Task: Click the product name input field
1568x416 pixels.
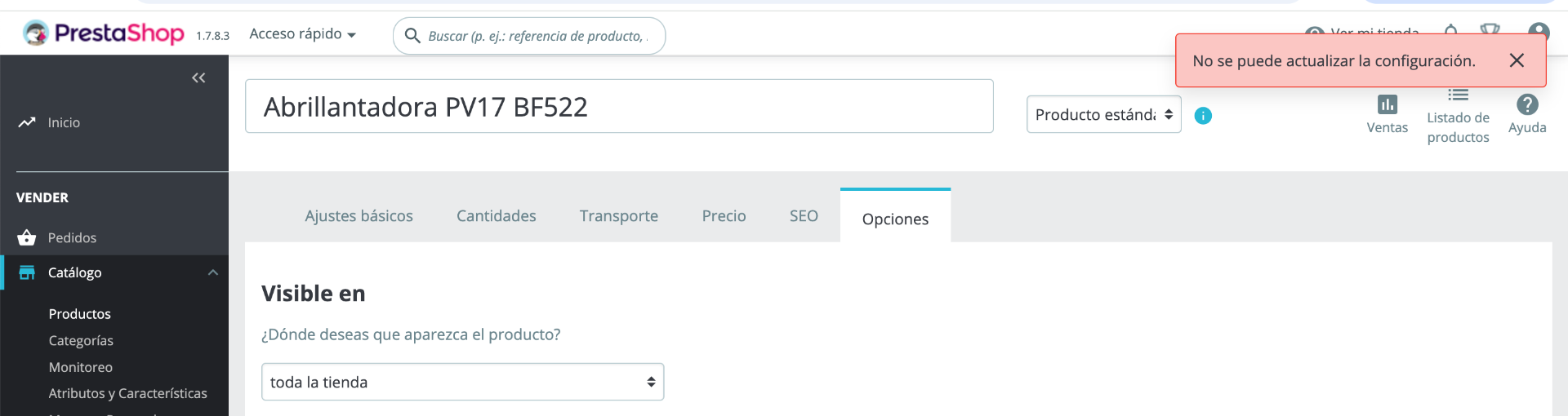Action: click(x=618, y=107)
